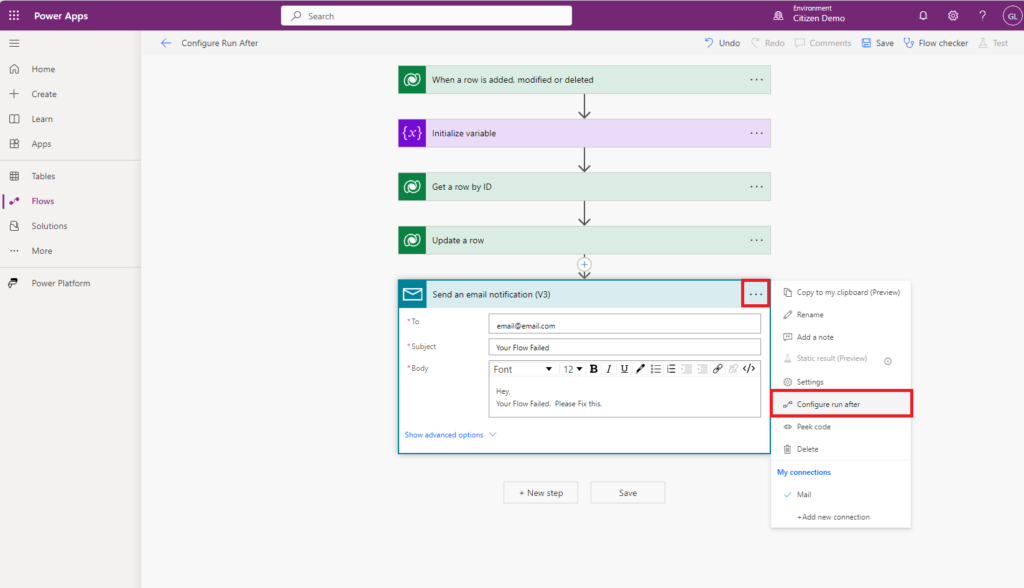
Task: Choose Peek code in the context menu
Action: (x=813, y=427)
